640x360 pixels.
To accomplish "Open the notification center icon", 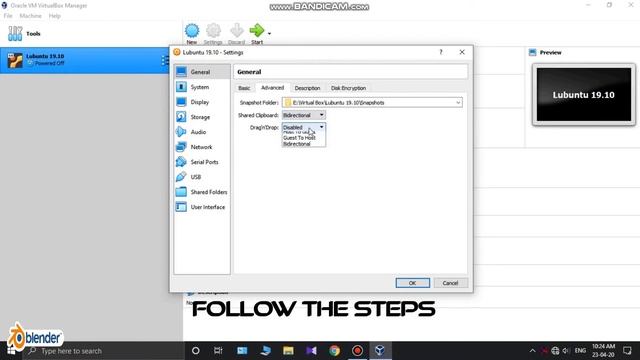I will click(x=627, y=351).
